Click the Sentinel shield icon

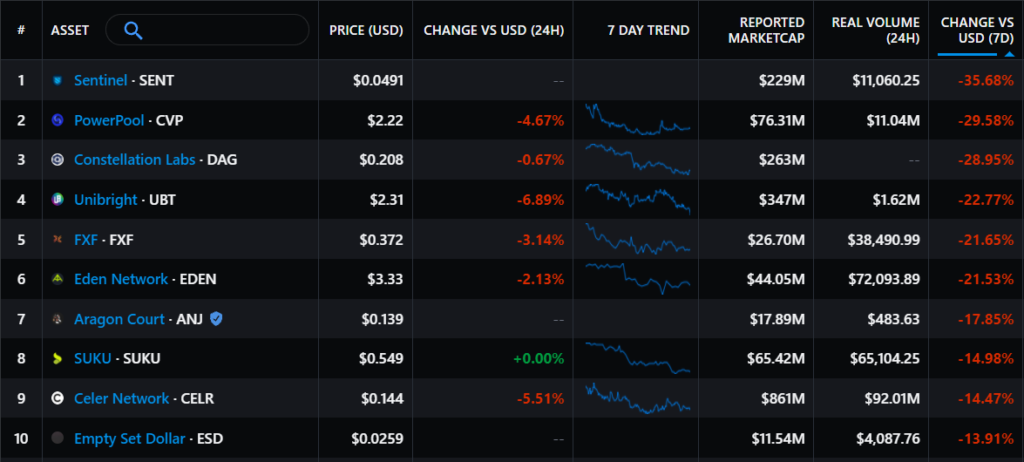58,80
